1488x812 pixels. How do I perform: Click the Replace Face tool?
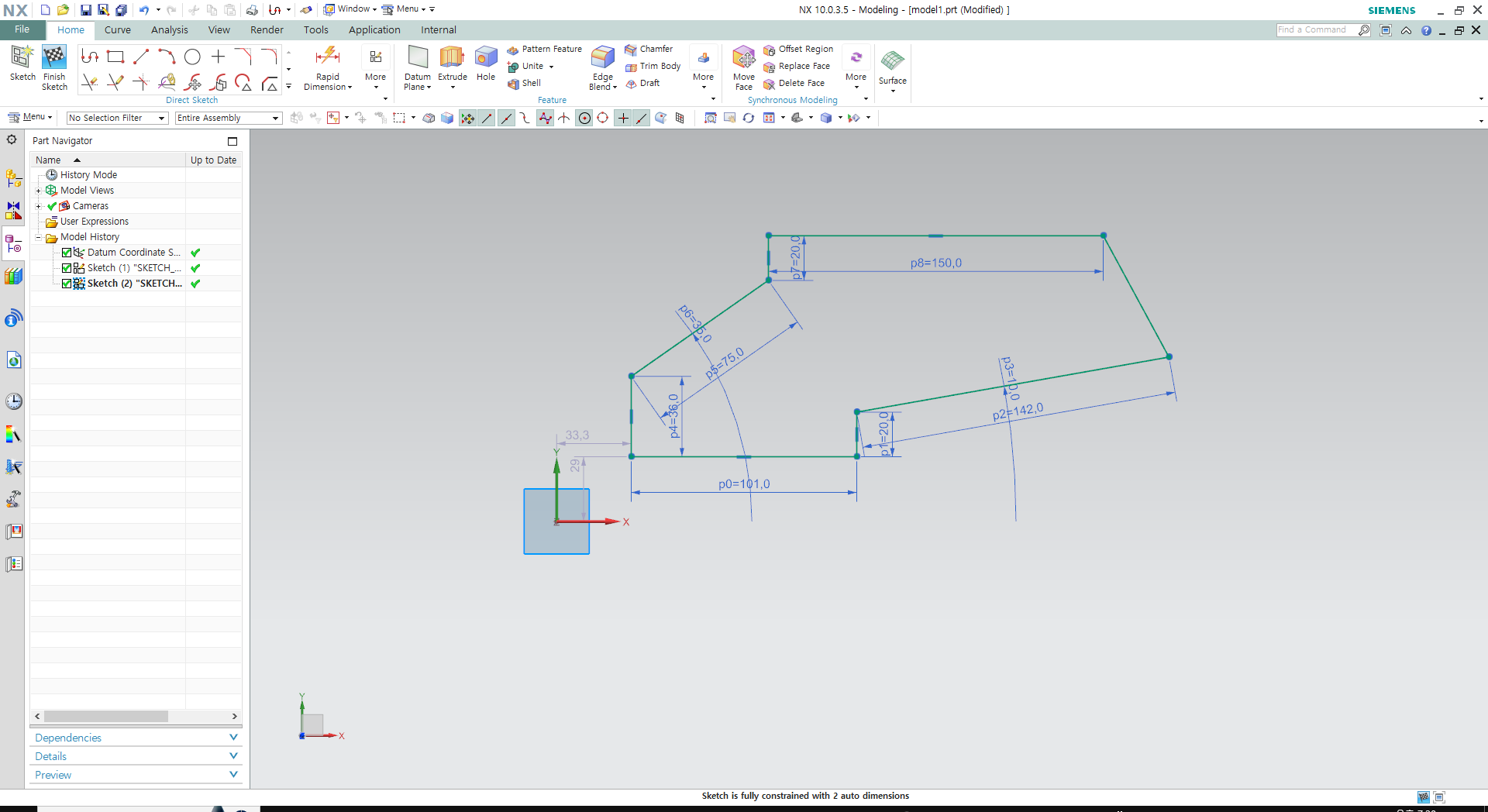pyautogui.click(x=797, y=66)
